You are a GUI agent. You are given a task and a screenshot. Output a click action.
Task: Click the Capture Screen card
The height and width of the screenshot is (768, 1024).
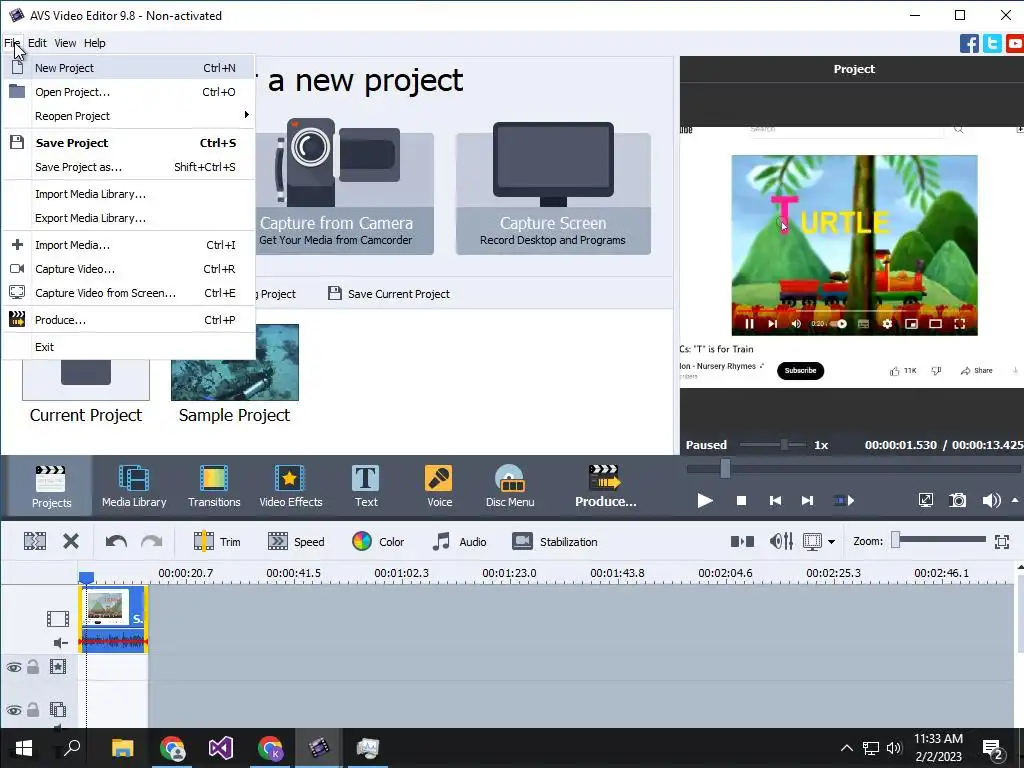[x=552, y=187]
